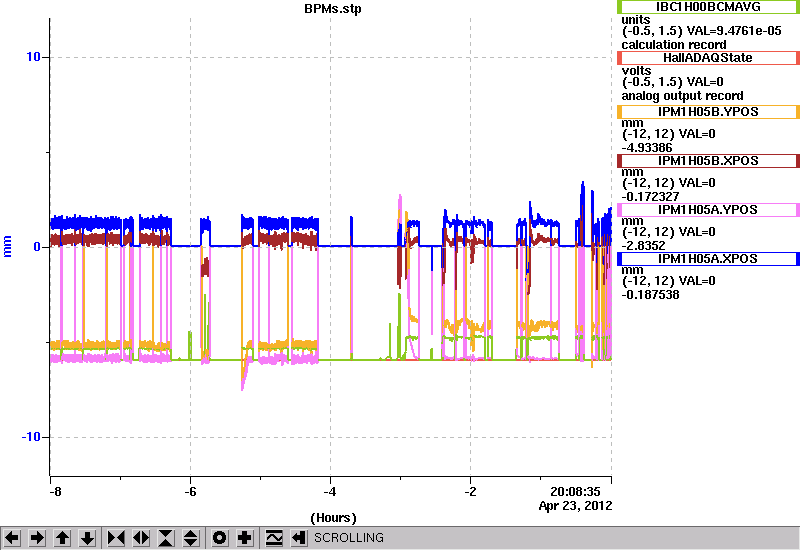The image size is (800, 550).
Task: Pan the graph down with down arrow
Action: (x=88, y=538)
